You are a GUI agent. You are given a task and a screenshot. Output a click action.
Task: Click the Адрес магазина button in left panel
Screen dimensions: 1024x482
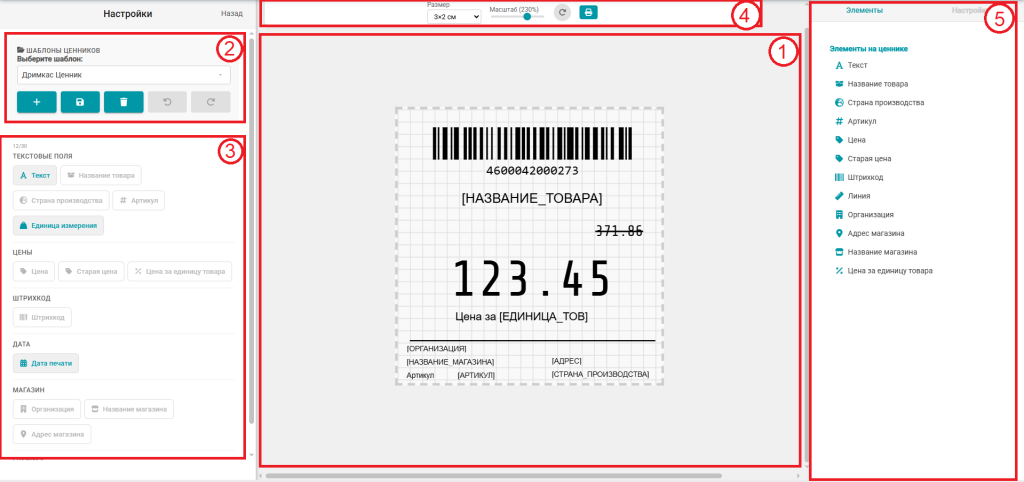click(x=52, y=434)
